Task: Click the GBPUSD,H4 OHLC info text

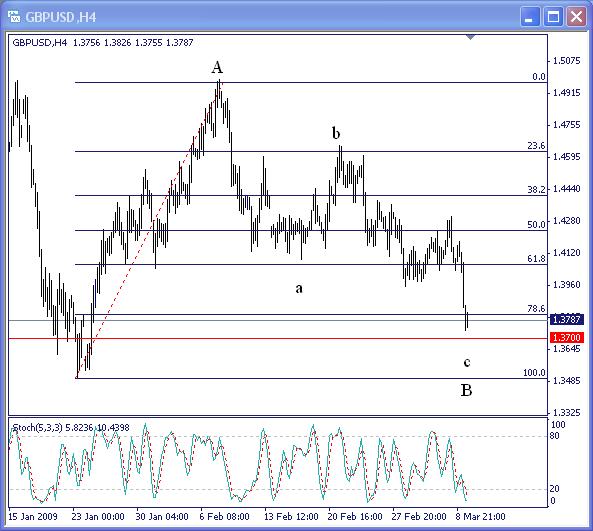Action: [103, 43]
